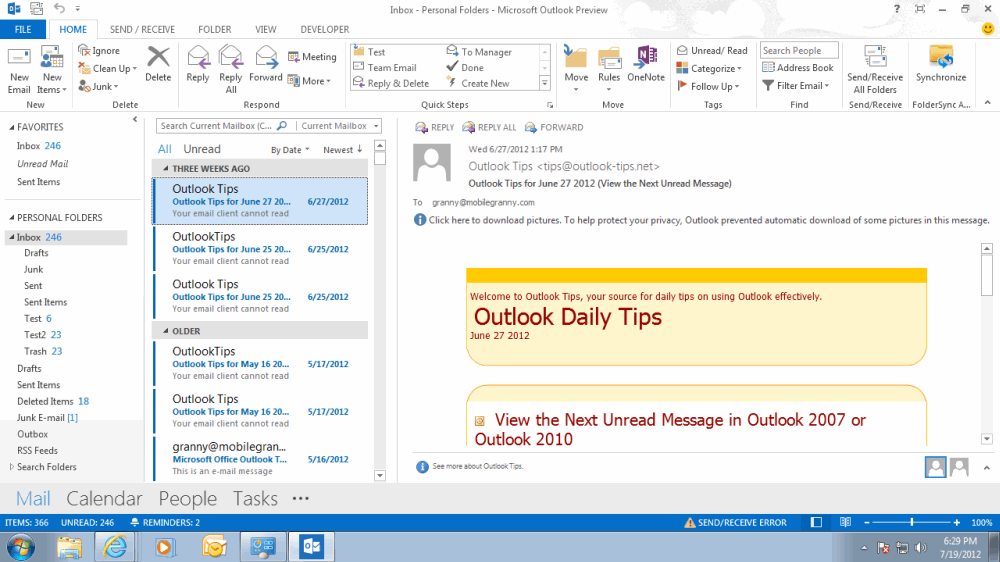Toggle Newest sort order
This screenshot has width=1000, height=562.
pos(342,150)
